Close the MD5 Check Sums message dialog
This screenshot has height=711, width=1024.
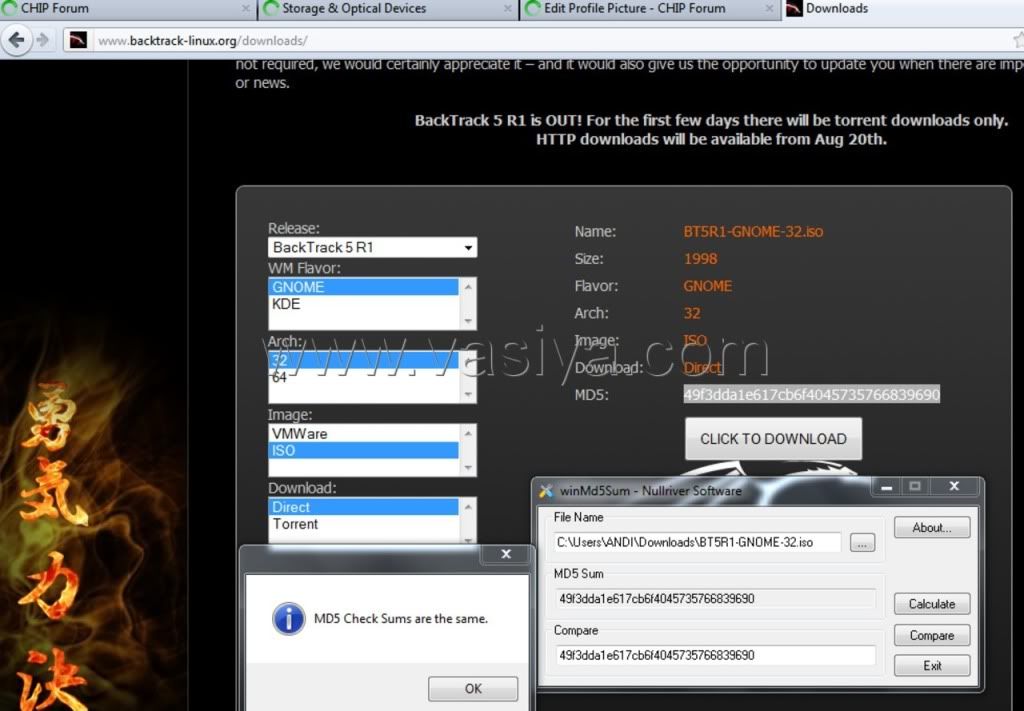pyautogui.click(x=506, y=554)
